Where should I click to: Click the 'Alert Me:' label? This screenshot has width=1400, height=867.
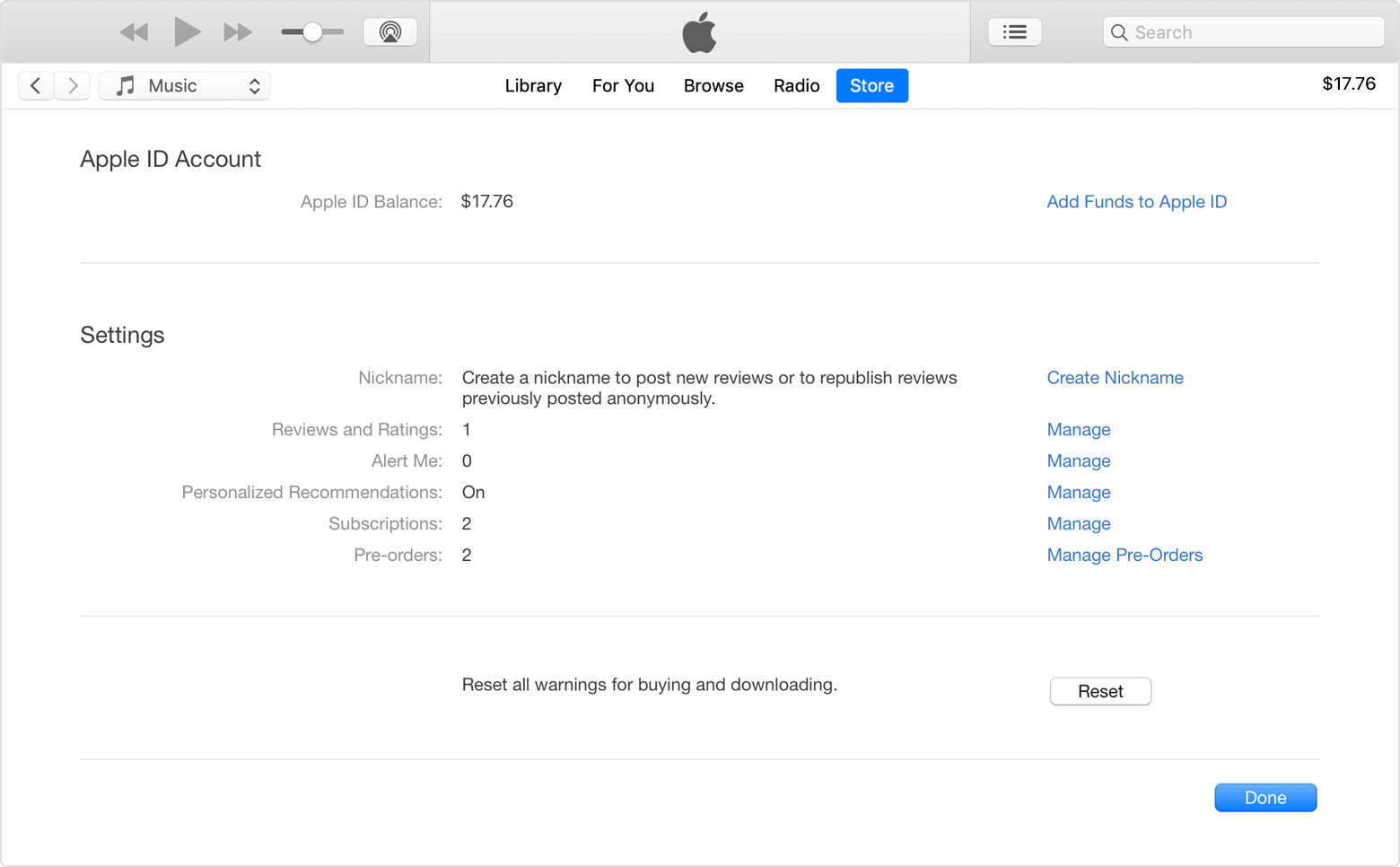point(407,461)
